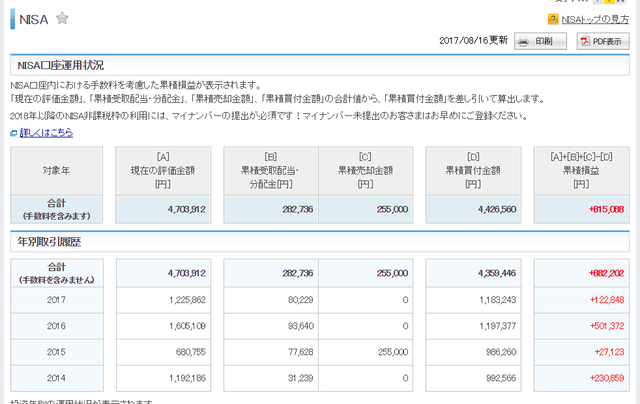Click the 4,426,560 cumulative purchase value

tap(497, 209)
